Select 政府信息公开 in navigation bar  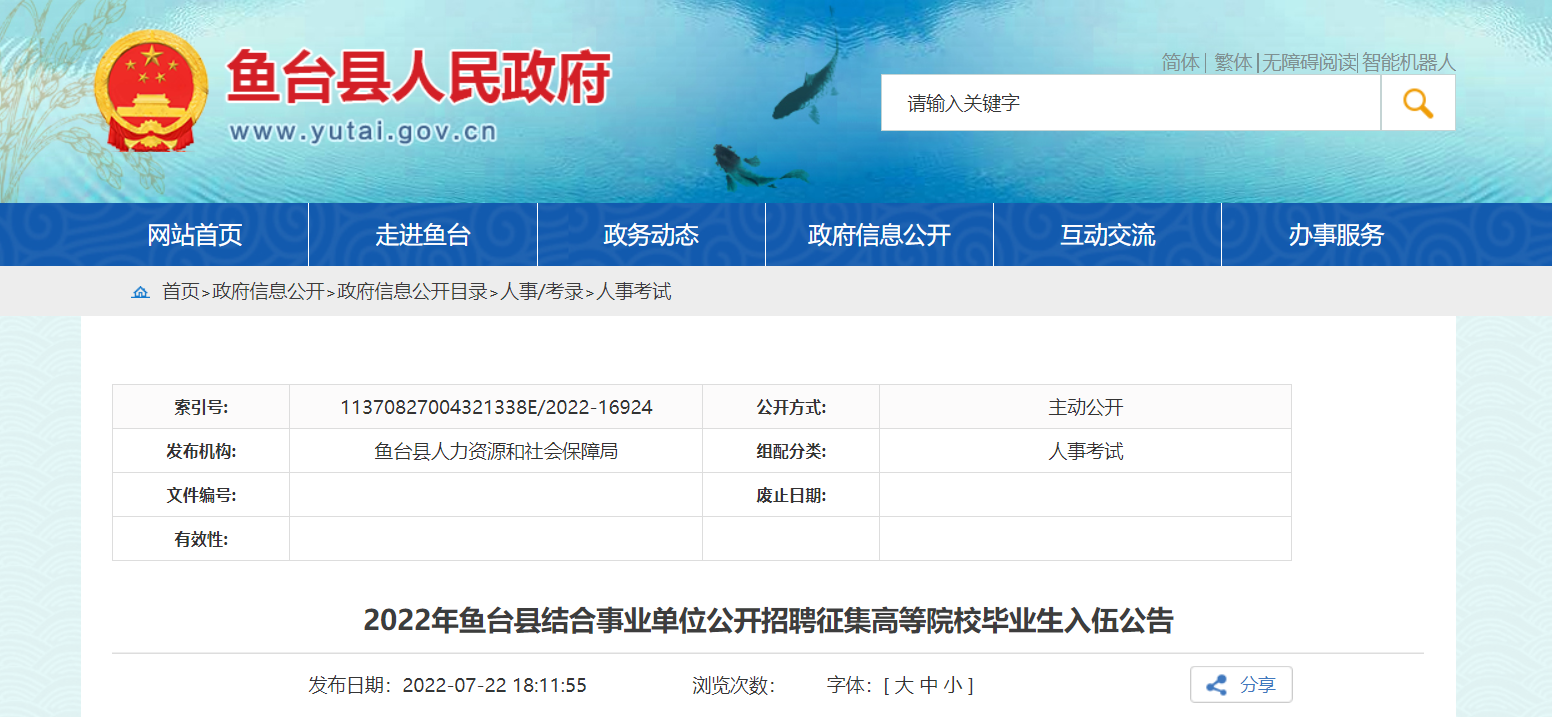879,235
